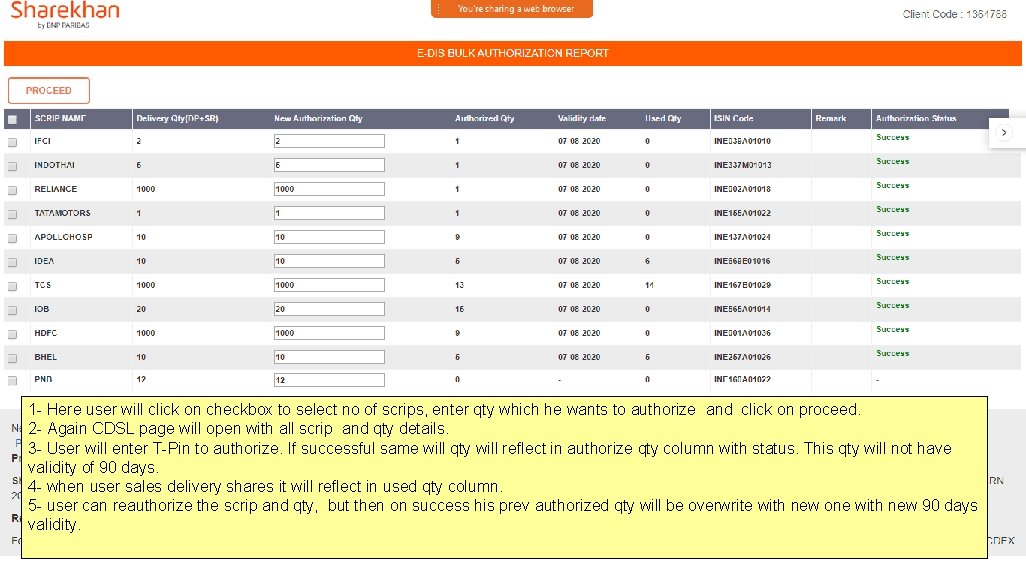Check the IOB row checkbox
This screenshot has width=1026, height=576.
click(12, 310)
